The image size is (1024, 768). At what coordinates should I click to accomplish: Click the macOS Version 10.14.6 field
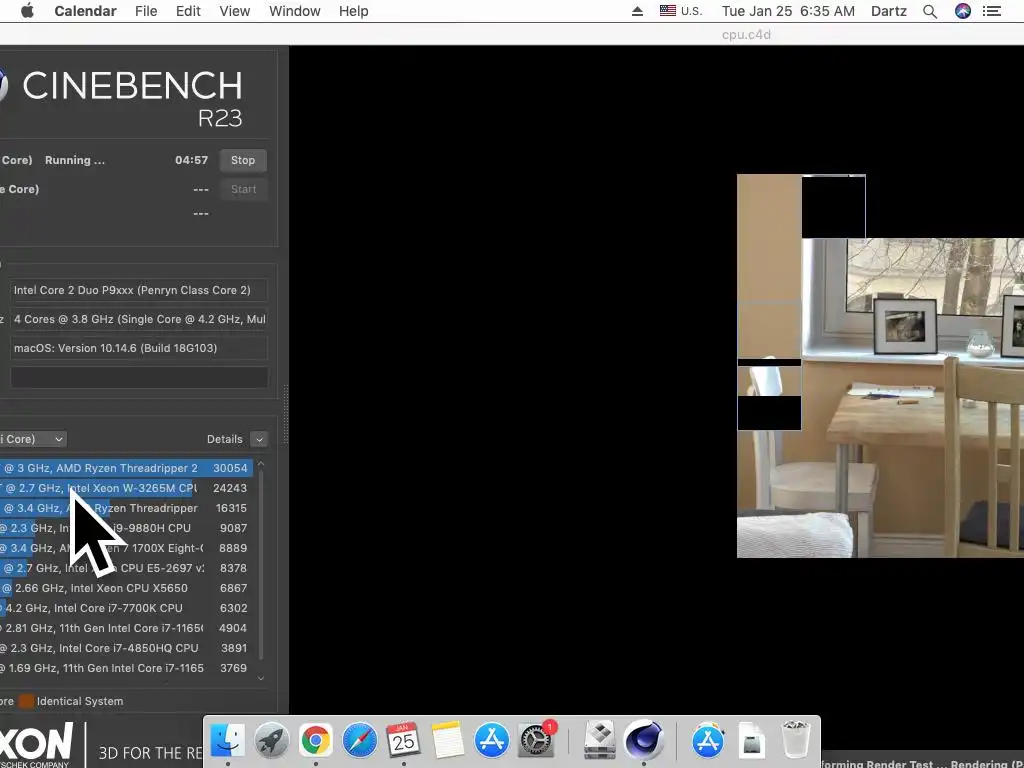point(139,348)
